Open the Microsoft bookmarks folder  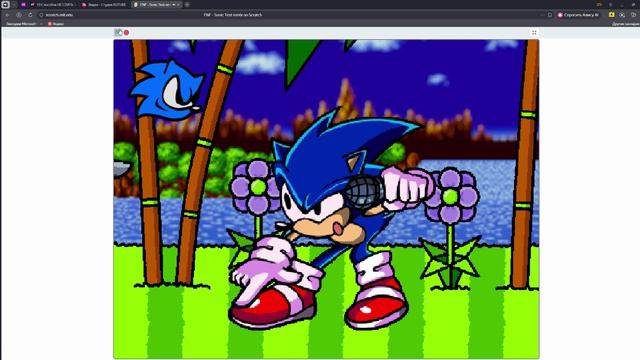click(x=21, y=24)
